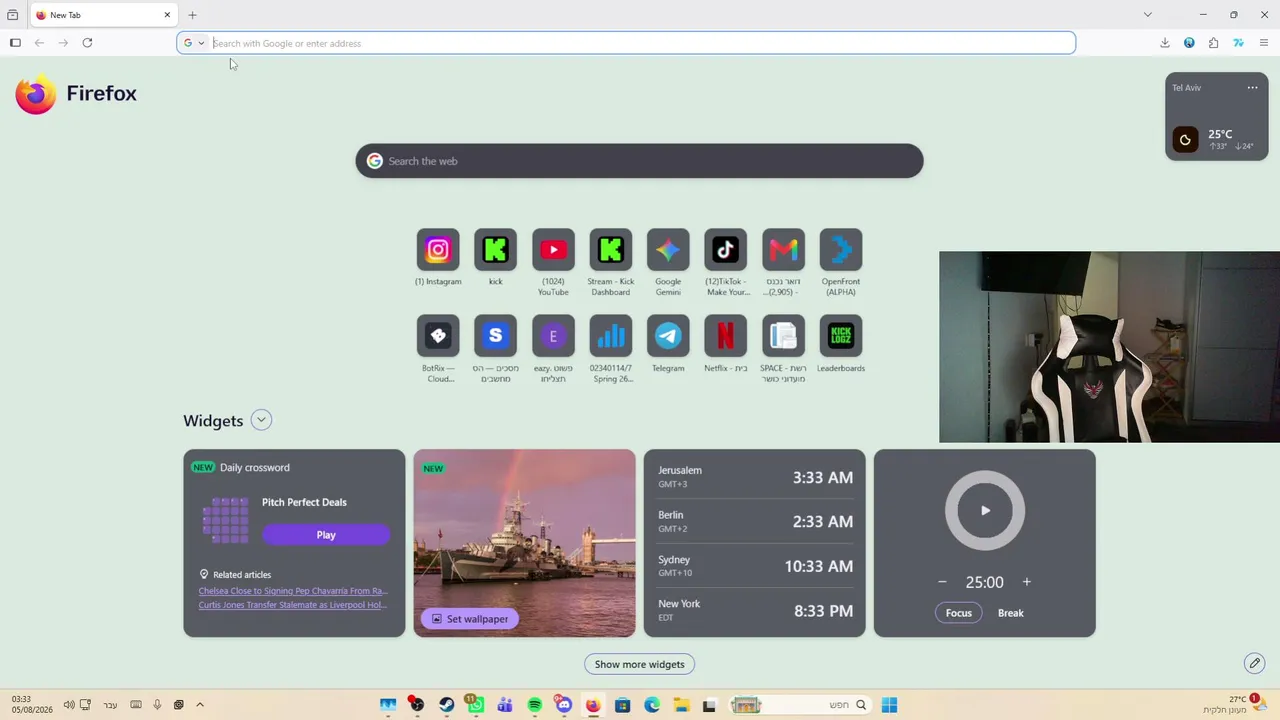The height and width of the screenshot is (720, 1280).
Task: Open the Windows Start menu
Action: (889, 705)
